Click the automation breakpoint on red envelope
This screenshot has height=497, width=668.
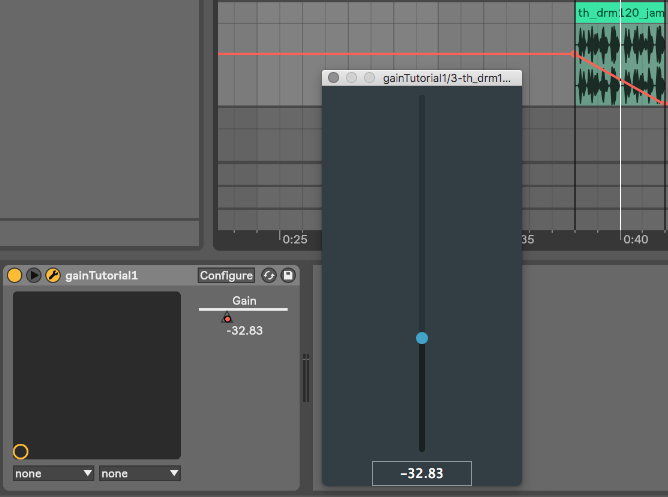[x=573, y=54]
